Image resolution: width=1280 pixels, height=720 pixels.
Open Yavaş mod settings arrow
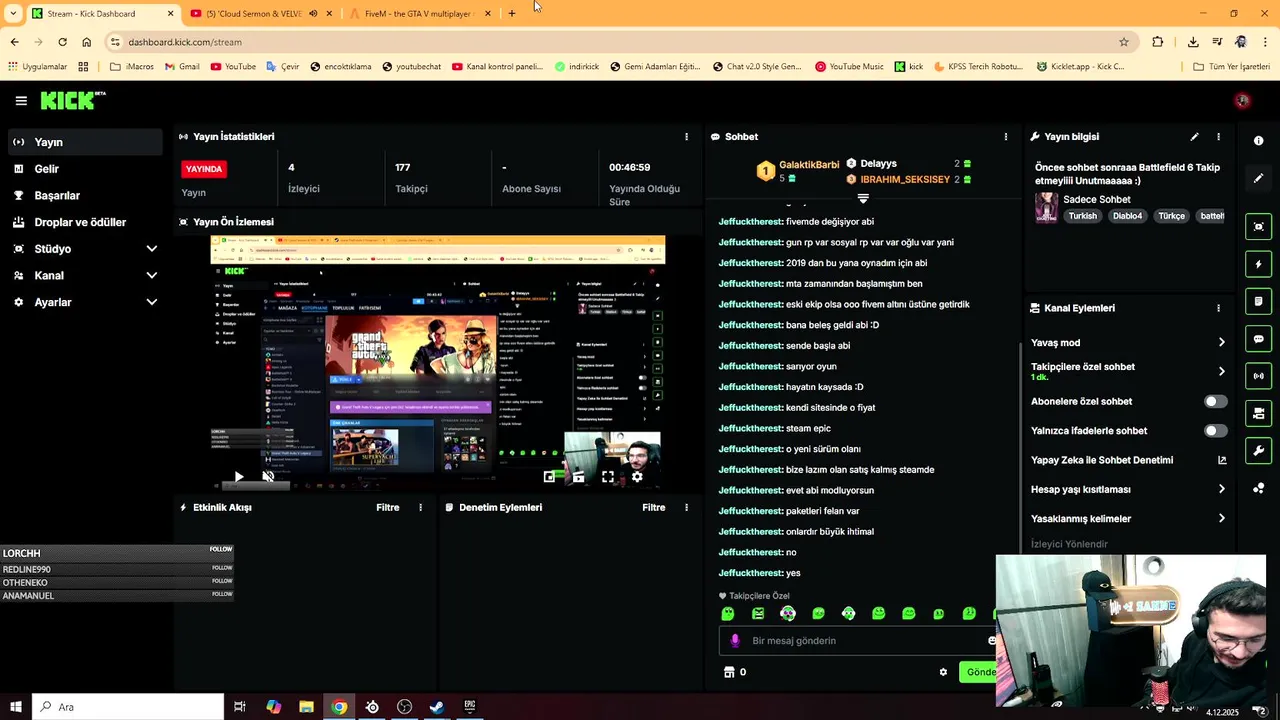(1221, 342)
